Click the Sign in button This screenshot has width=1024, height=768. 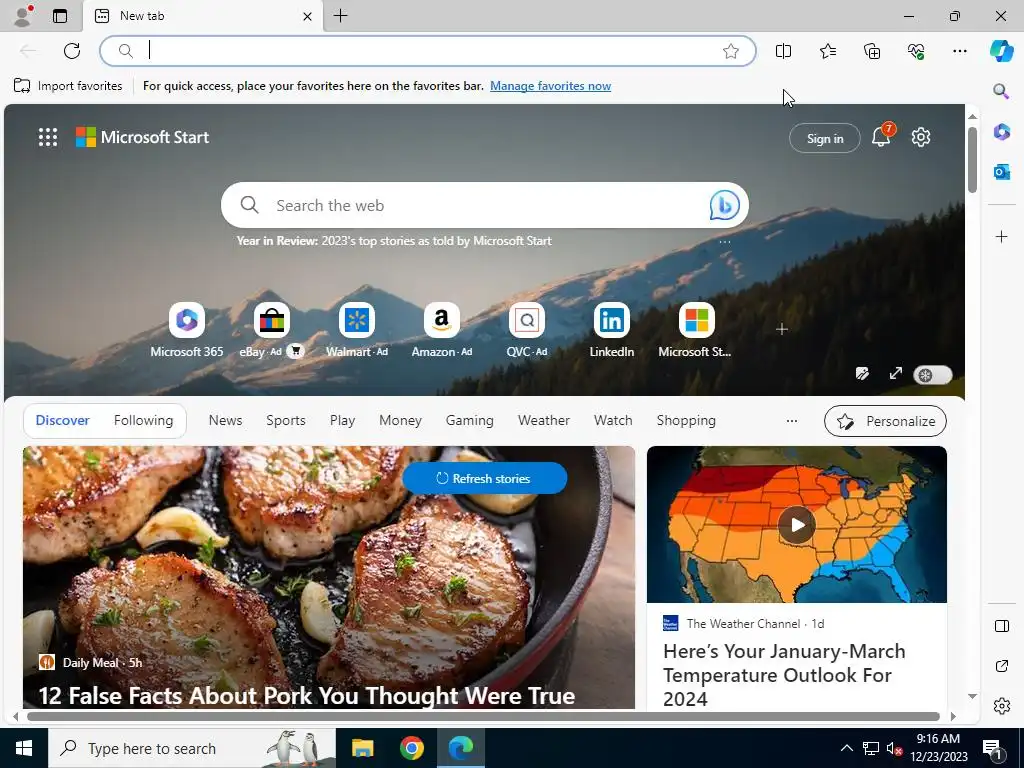tap(825, 138)
